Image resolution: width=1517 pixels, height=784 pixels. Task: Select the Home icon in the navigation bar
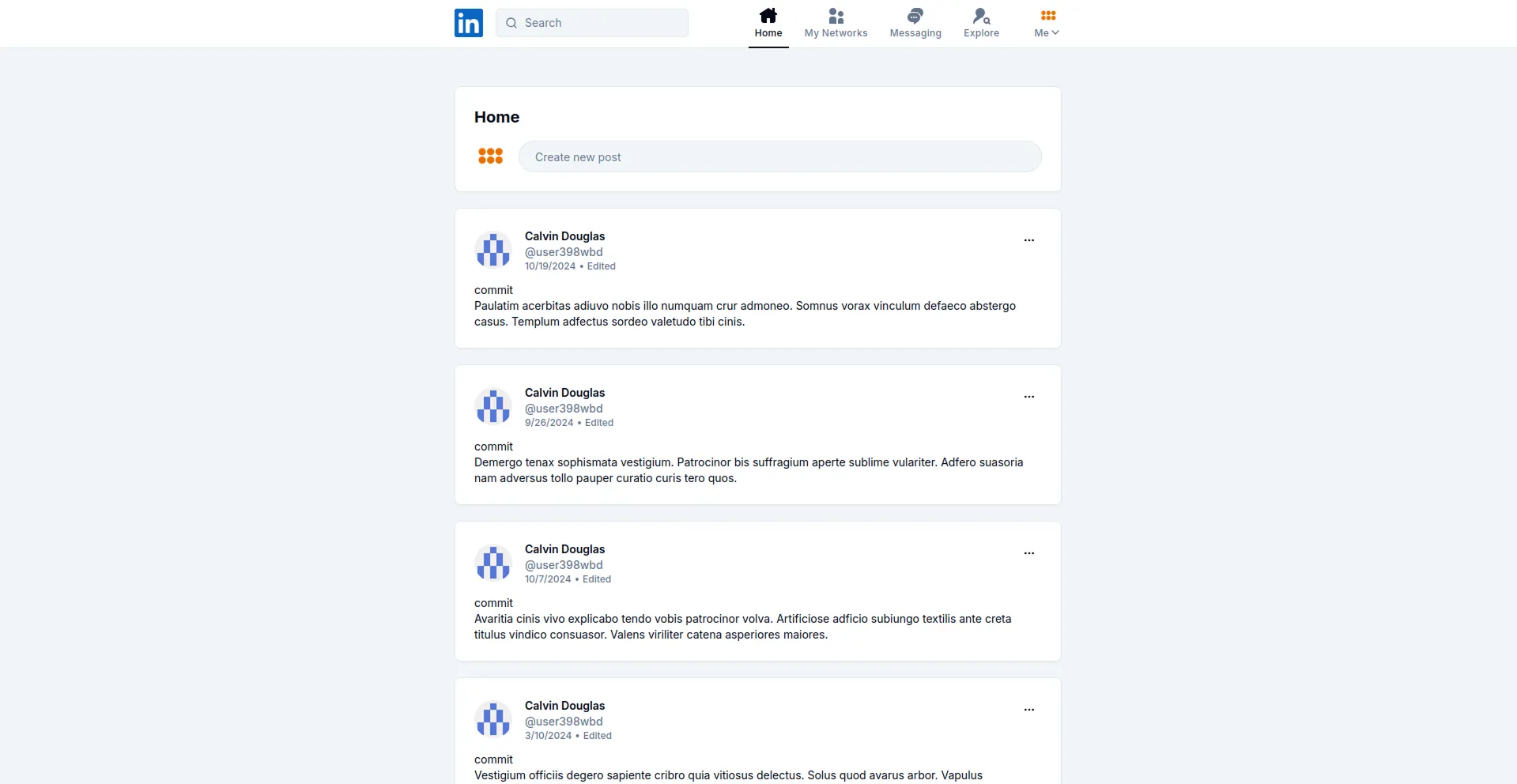pyautogui.click(x=768, y=16)
